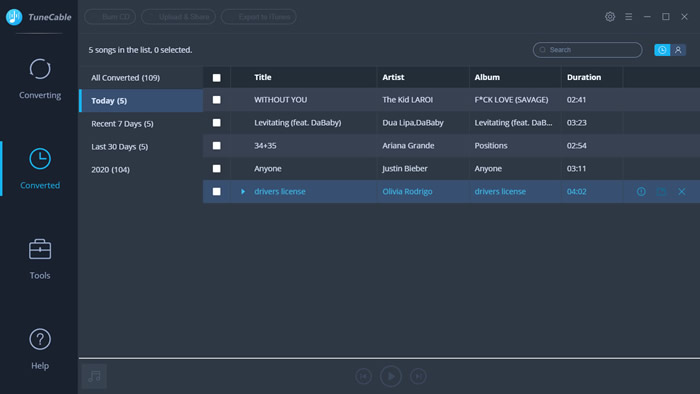The height and width of the screenshot is (394, 700).
Task: Select the 34+35 song checkbox
Action: click(217, 145)
